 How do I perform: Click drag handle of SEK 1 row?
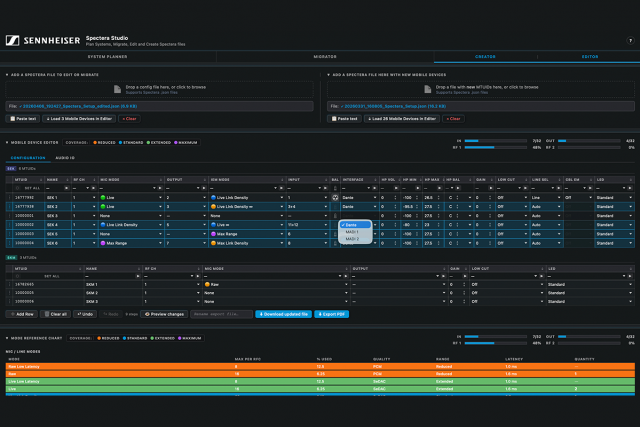pos(9,198)
